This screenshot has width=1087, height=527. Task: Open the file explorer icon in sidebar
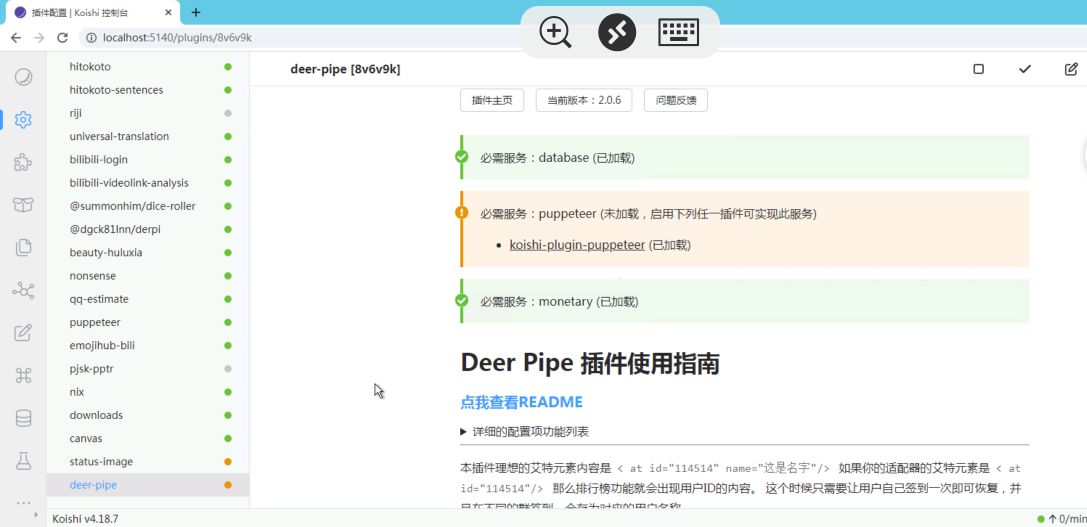(24, 248)
